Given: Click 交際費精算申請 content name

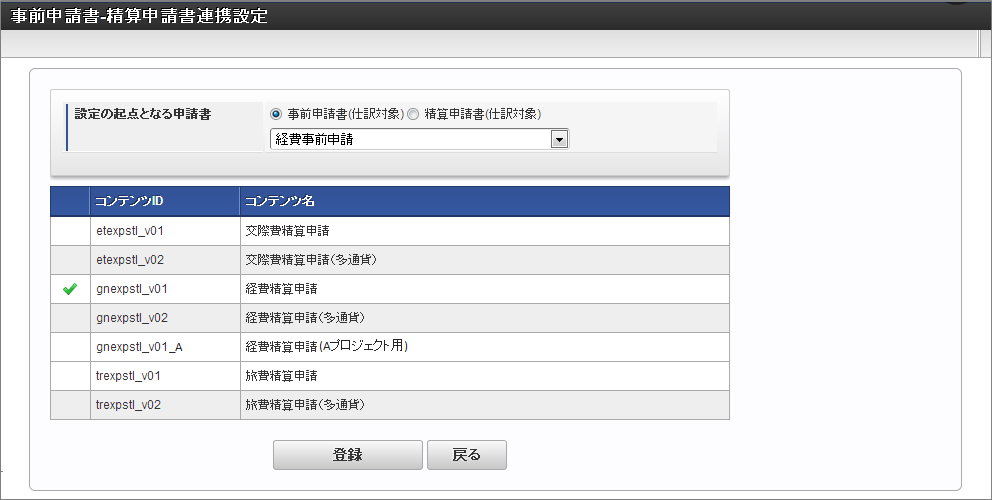Looking at the screenshot, I should click(x=287, y=231).
